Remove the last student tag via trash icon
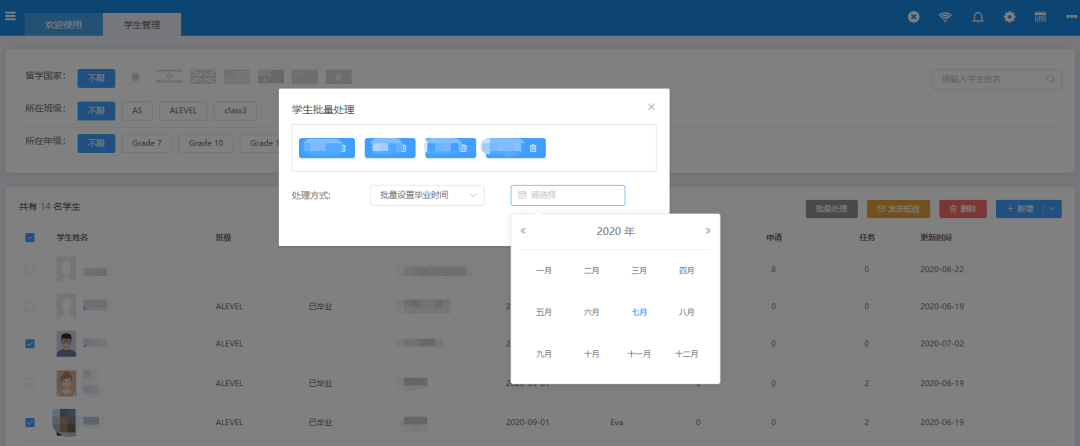 click(533, 148)
